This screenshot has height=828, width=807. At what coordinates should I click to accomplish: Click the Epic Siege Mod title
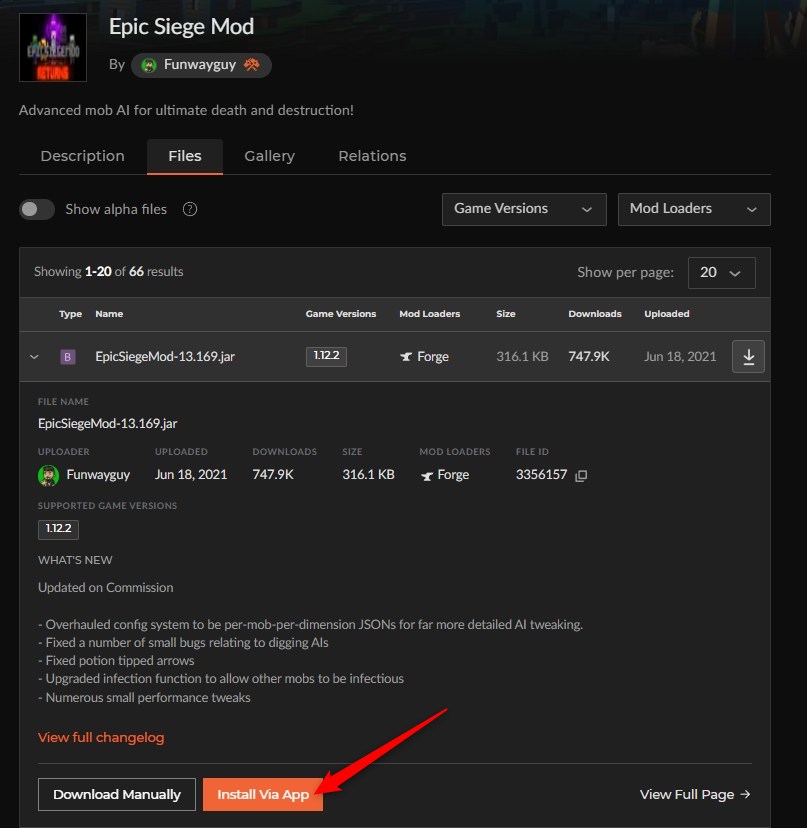[182, 27]
